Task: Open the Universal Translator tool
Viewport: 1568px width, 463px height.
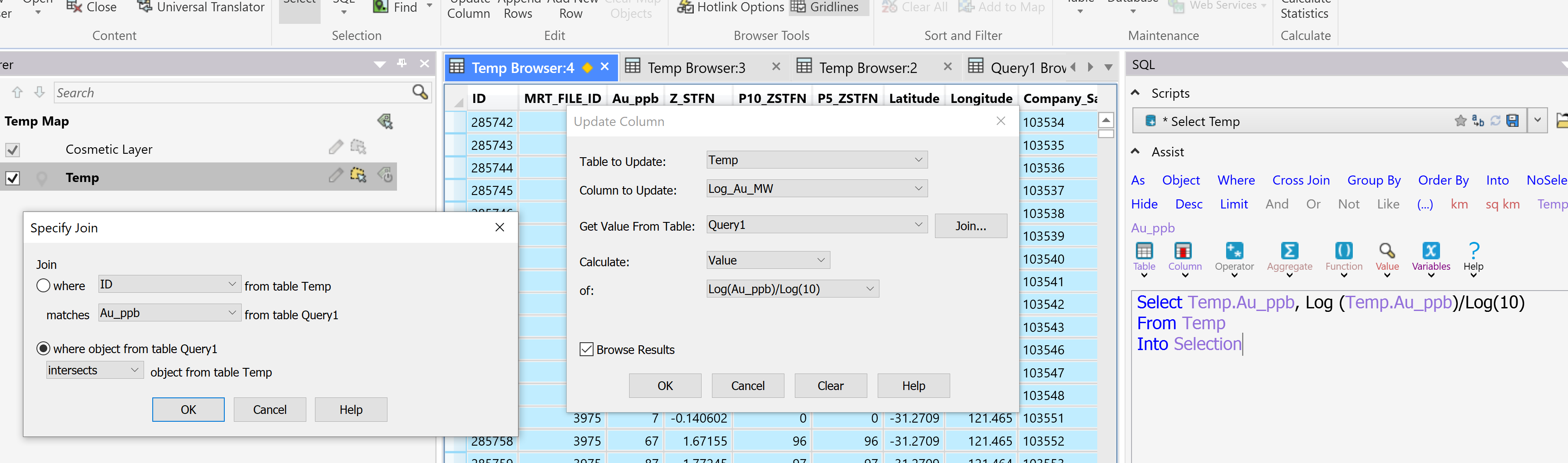Action: [201, 7]
